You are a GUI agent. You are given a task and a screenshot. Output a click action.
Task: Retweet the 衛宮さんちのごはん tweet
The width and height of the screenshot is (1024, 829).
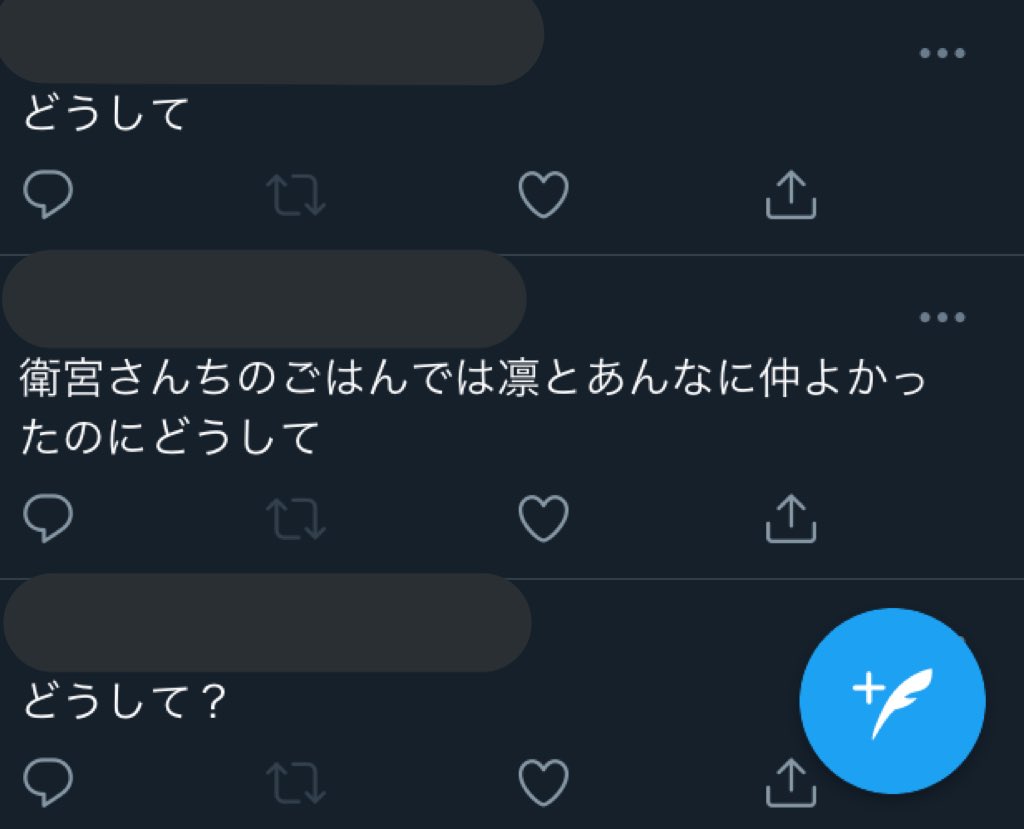(x=296, y=519)
